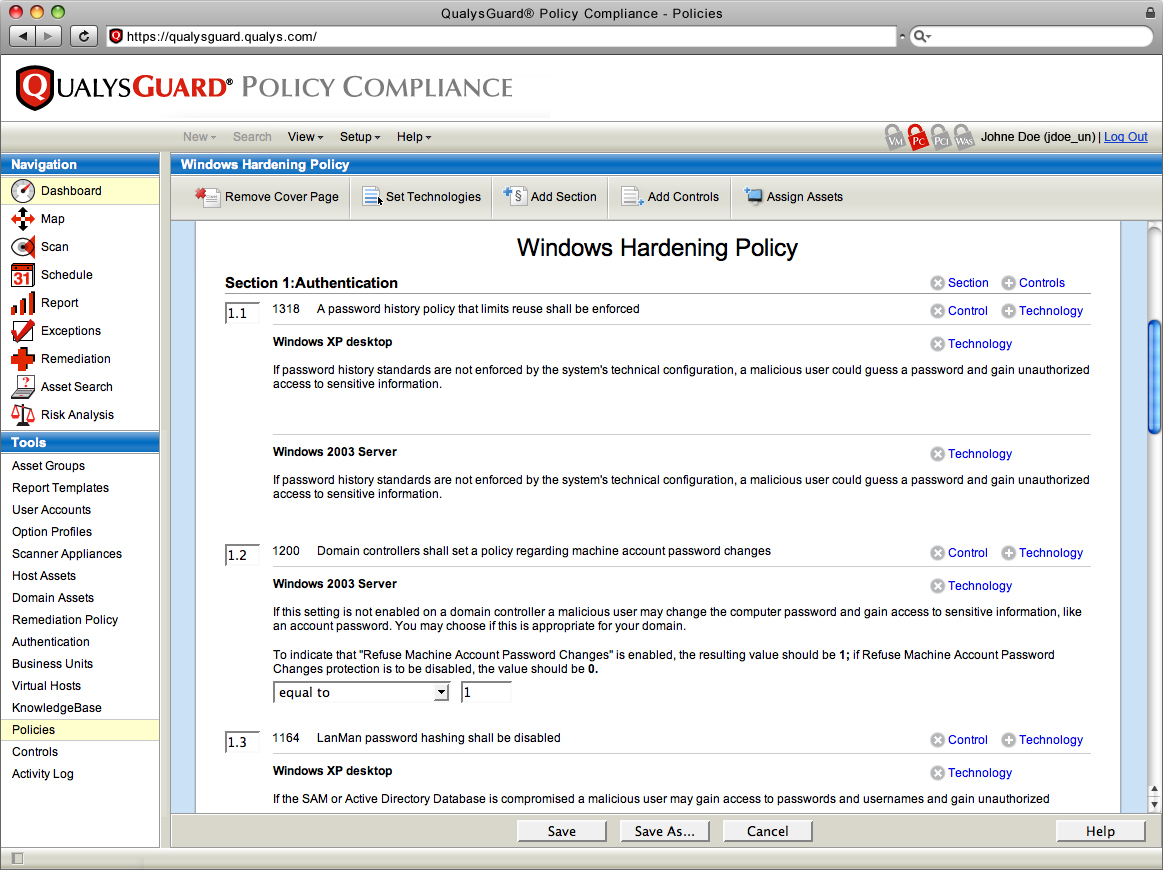Remove the control 1318 using X icon
The image size is (1163, 870).
click(937, 311)
